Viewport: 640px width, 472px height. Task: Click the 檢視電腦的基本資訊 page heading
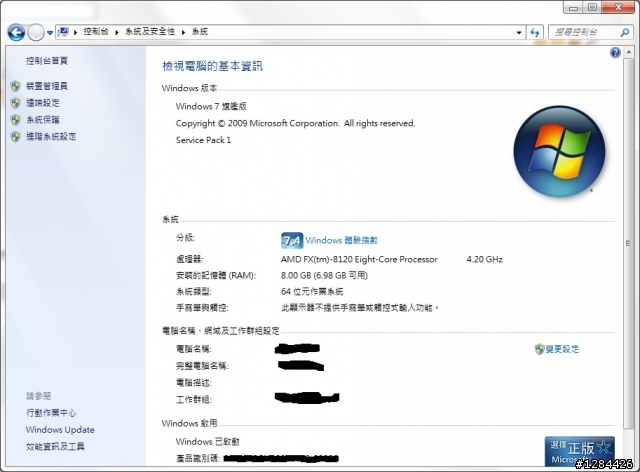click(x=212, y=66)
